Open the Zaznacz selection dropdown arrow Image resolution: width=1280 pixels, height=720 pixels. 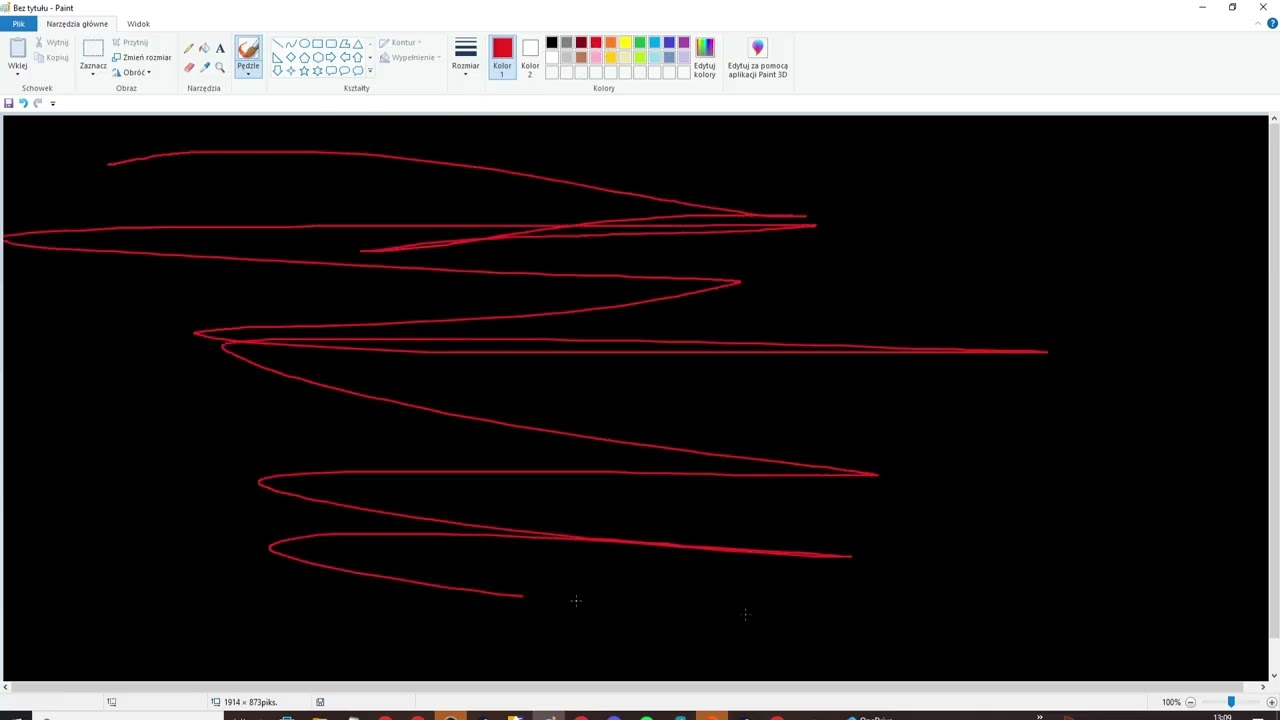93,74
